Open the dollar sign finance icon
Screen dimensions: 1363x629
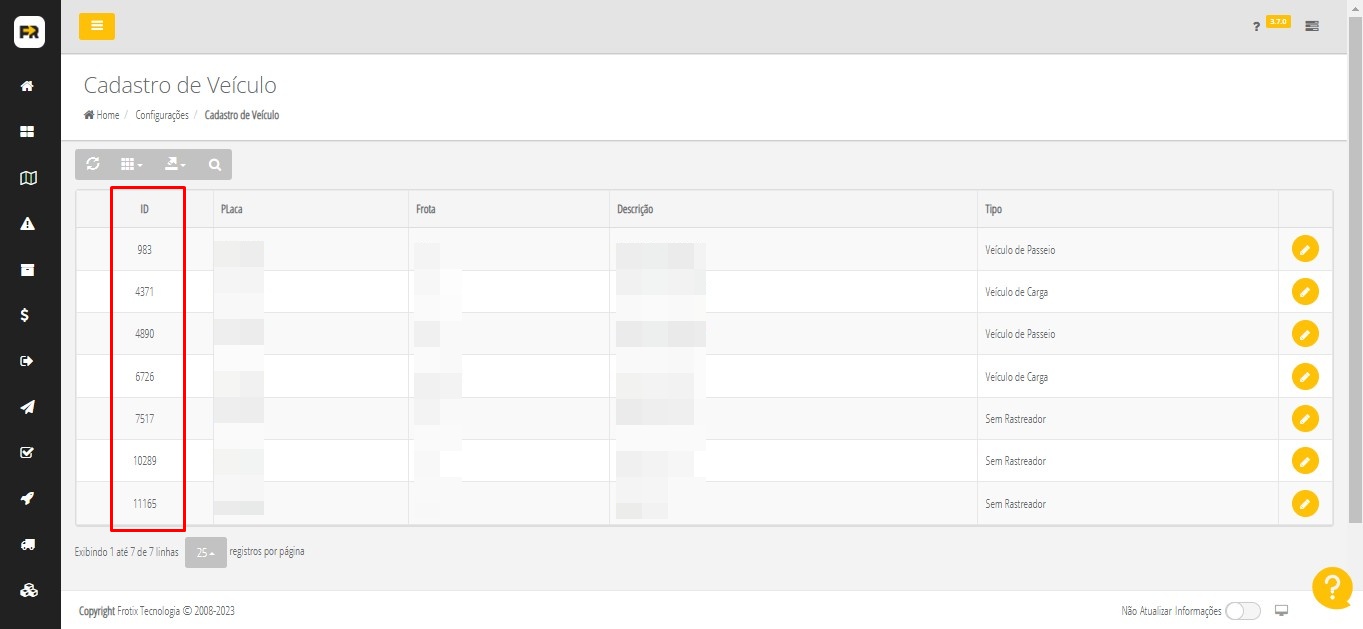point(28,315)
